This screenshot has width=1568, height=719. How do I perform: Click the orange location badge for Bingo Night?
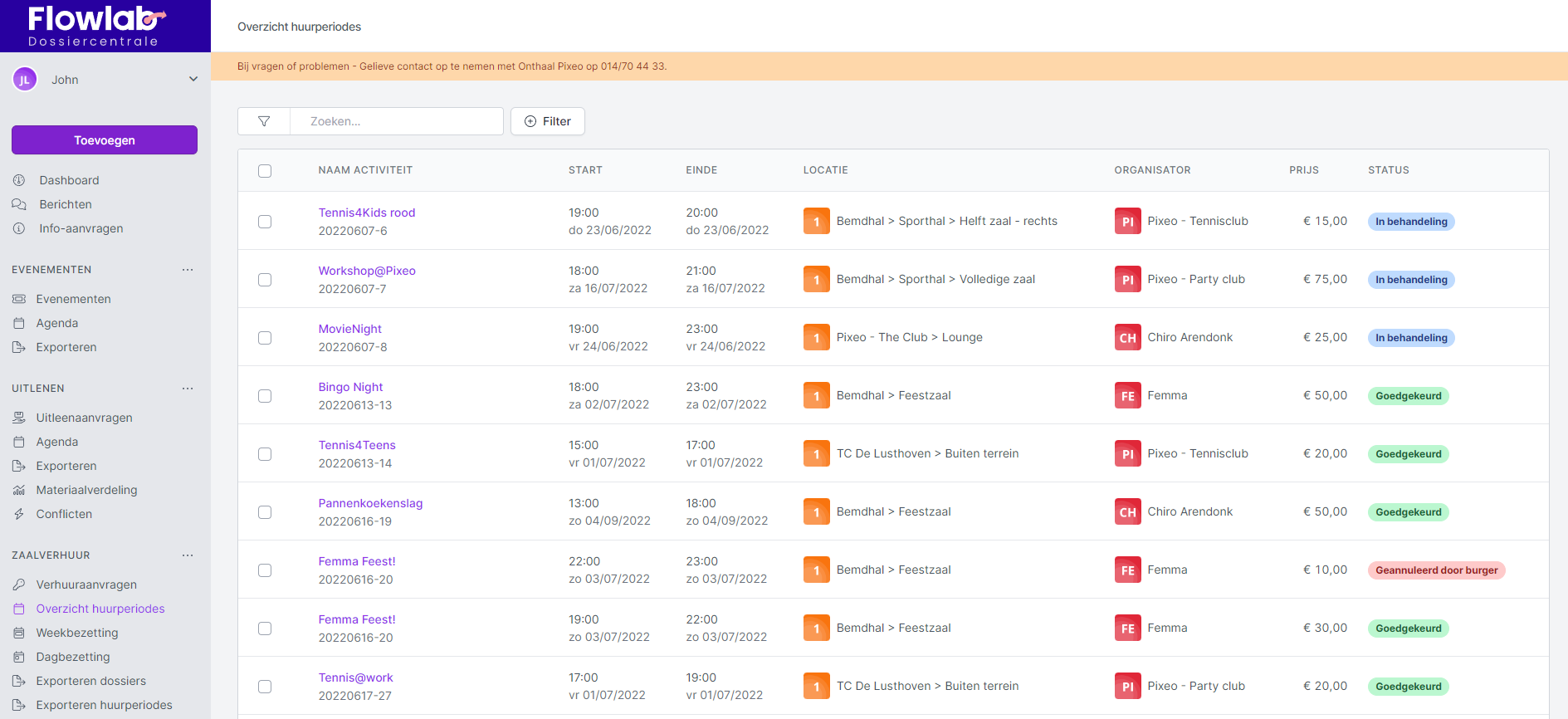click(x=816, y=395)
